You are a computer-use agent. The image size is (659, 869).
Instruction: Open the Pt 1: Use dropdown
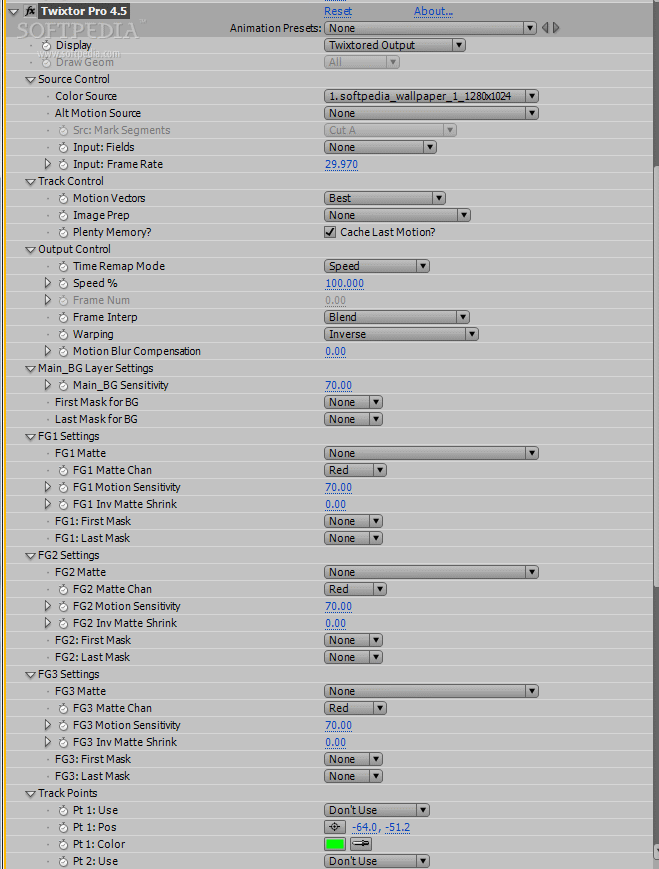[377, 810]
